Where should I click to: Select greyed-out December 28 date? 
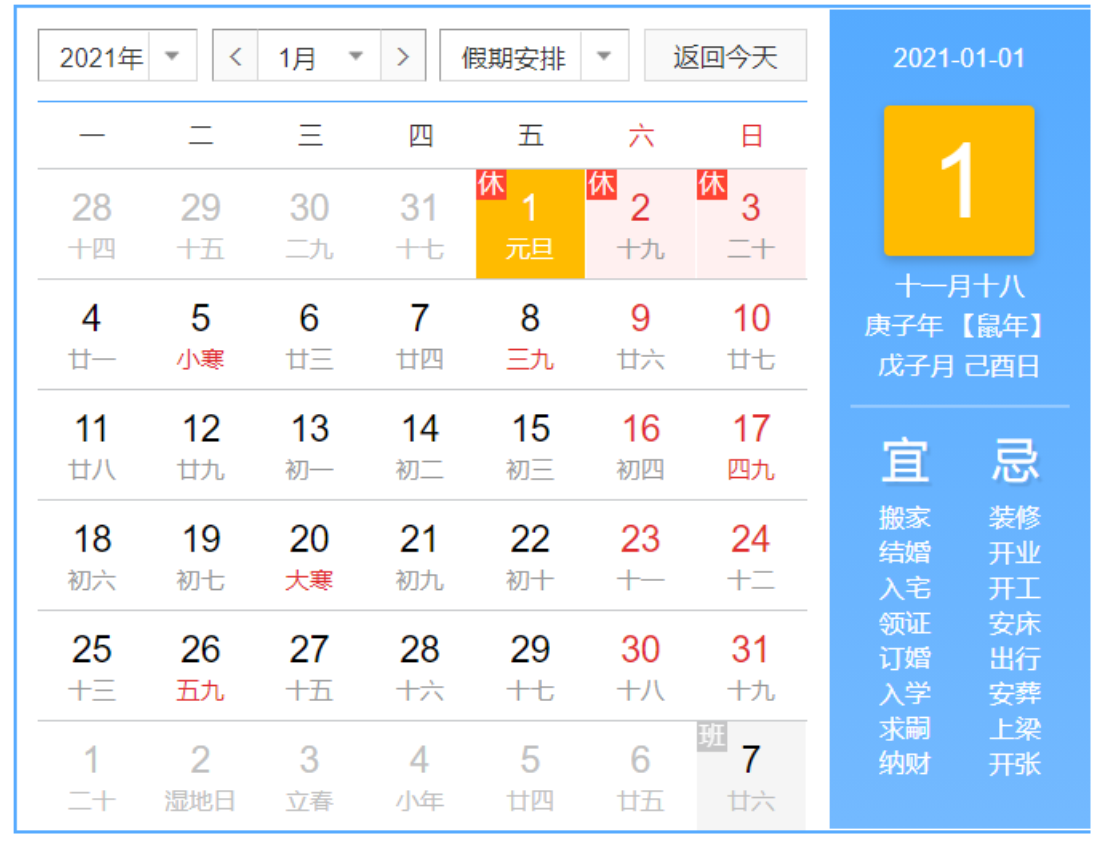tap(92, 225)
